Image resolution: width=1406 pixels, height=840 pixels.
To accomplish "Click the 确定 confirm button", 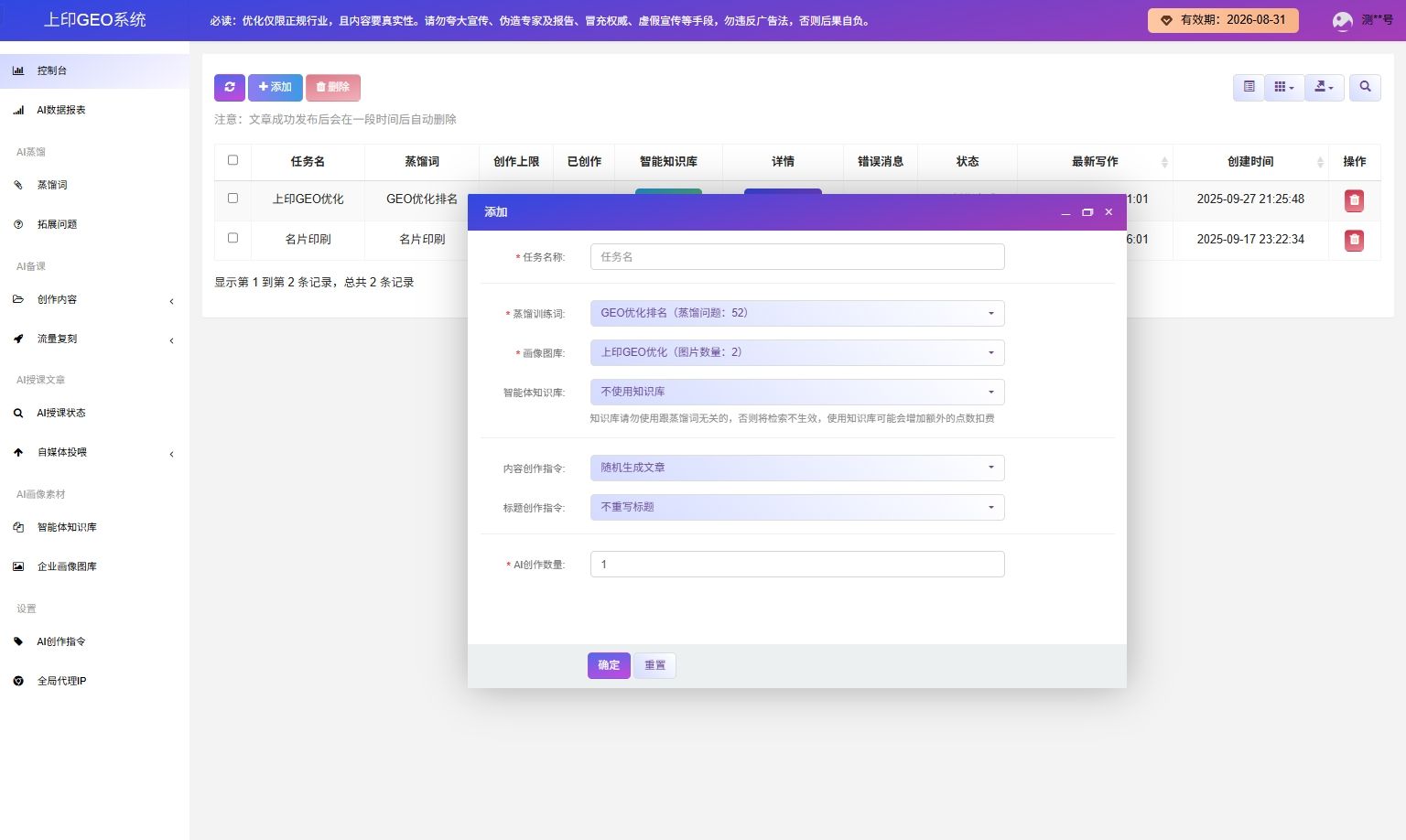I will coord(609,665).
